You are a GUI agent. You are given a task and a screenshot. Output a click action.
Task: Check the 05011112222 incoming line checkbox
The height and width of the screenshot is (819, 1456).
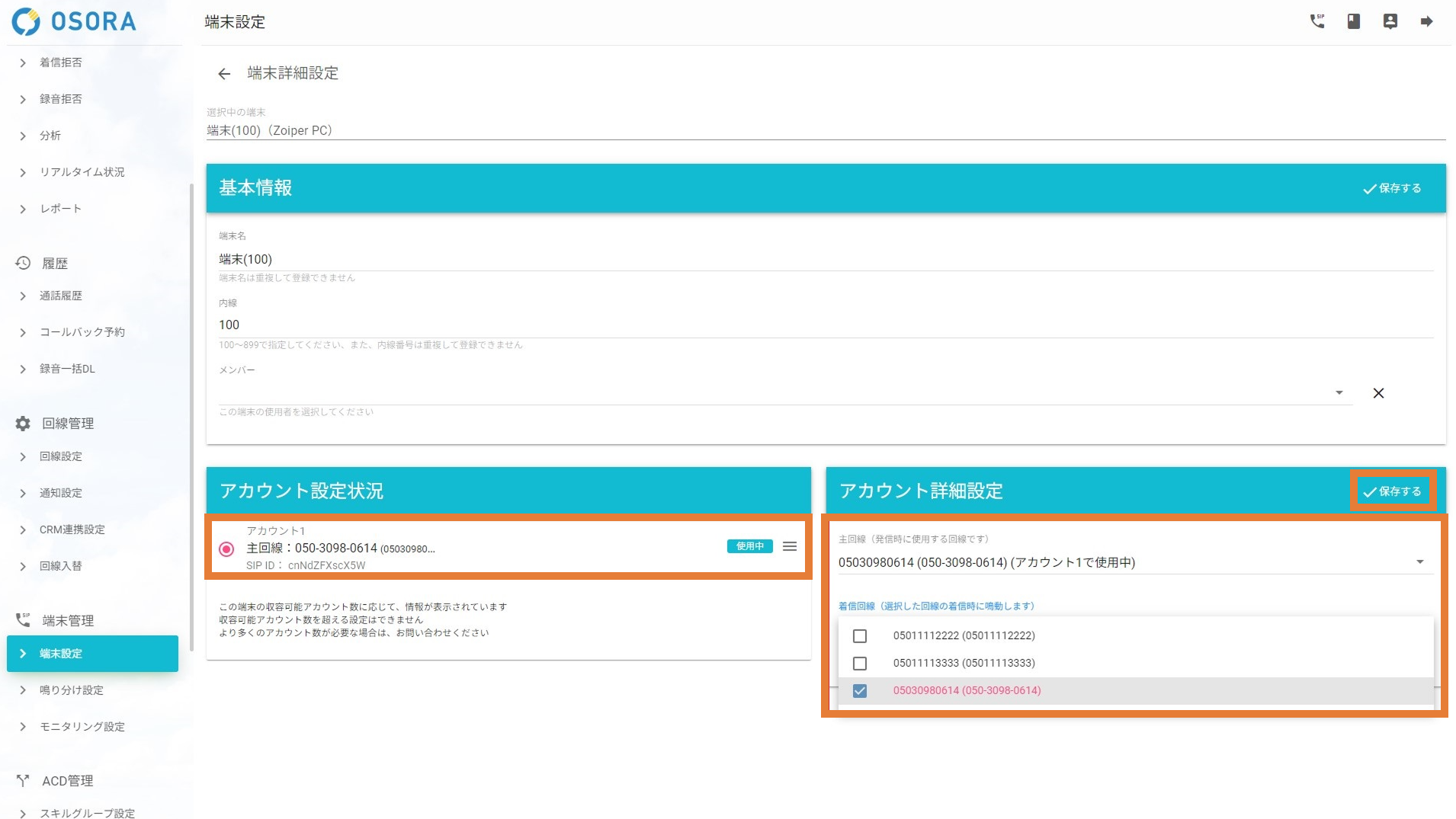[860, 636]
